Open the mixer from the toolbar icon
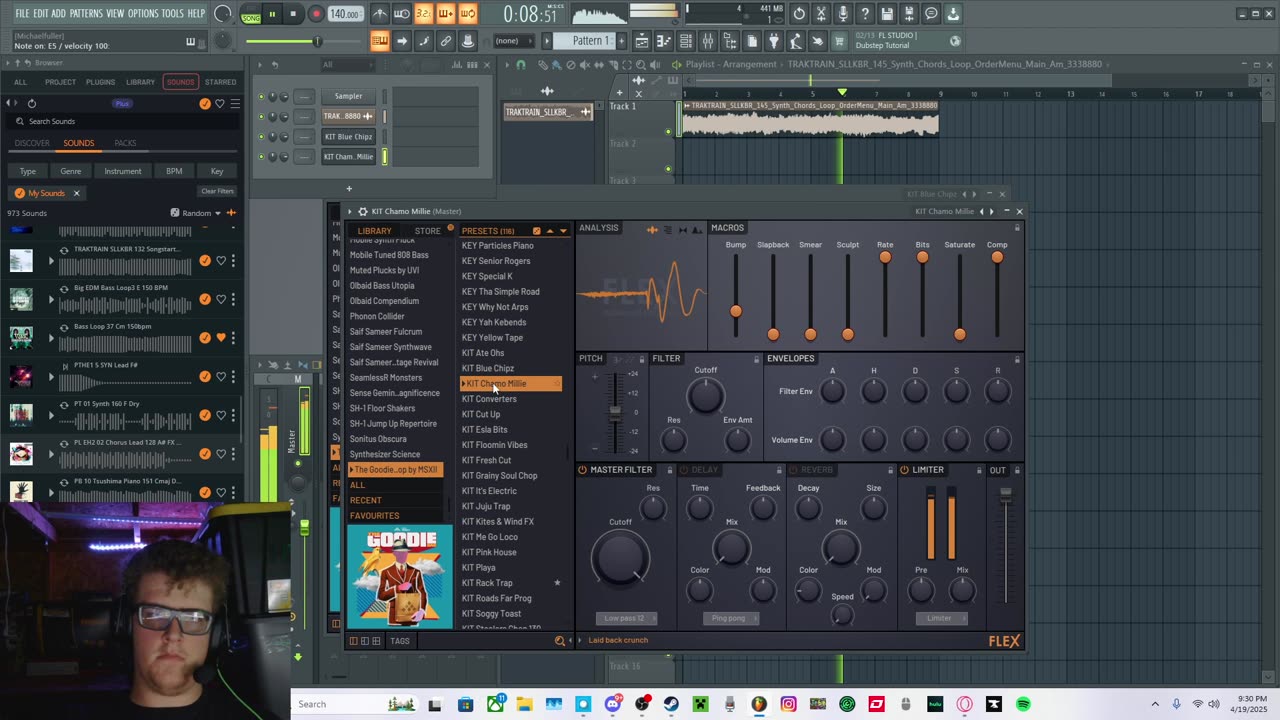 click(x=708, y=41)
